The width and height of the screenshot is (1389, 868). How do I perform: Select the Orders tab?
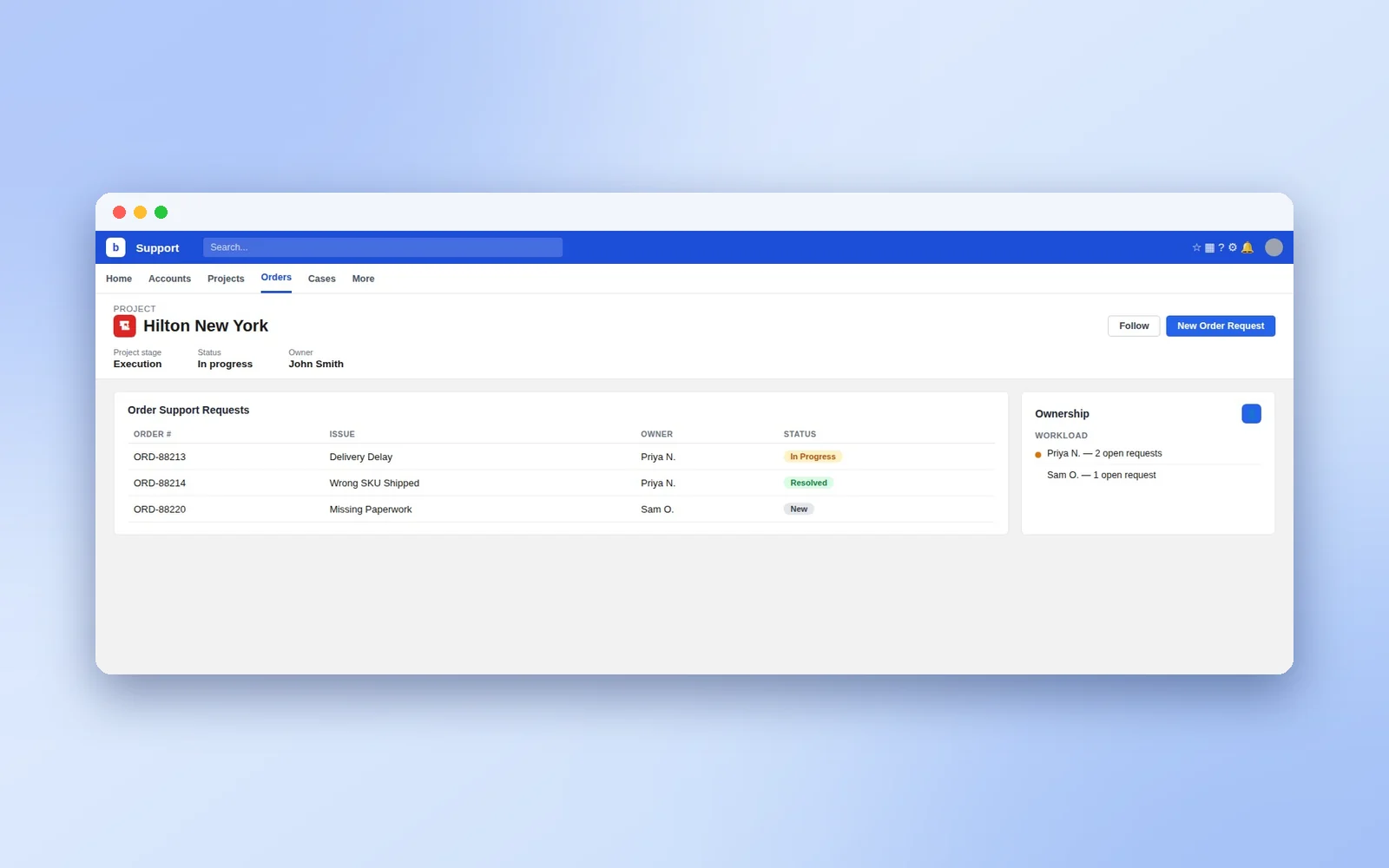[x=276, y=278]
